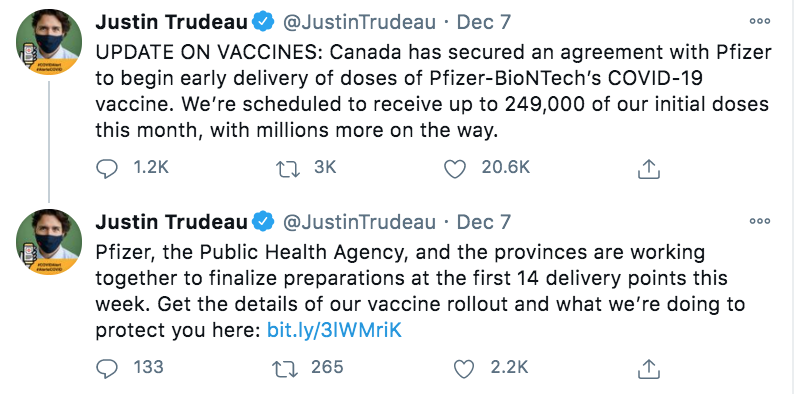794x394 pixels.
Task: Open Justin Trudeau profile from first tweet name
Action: point(172,22)
